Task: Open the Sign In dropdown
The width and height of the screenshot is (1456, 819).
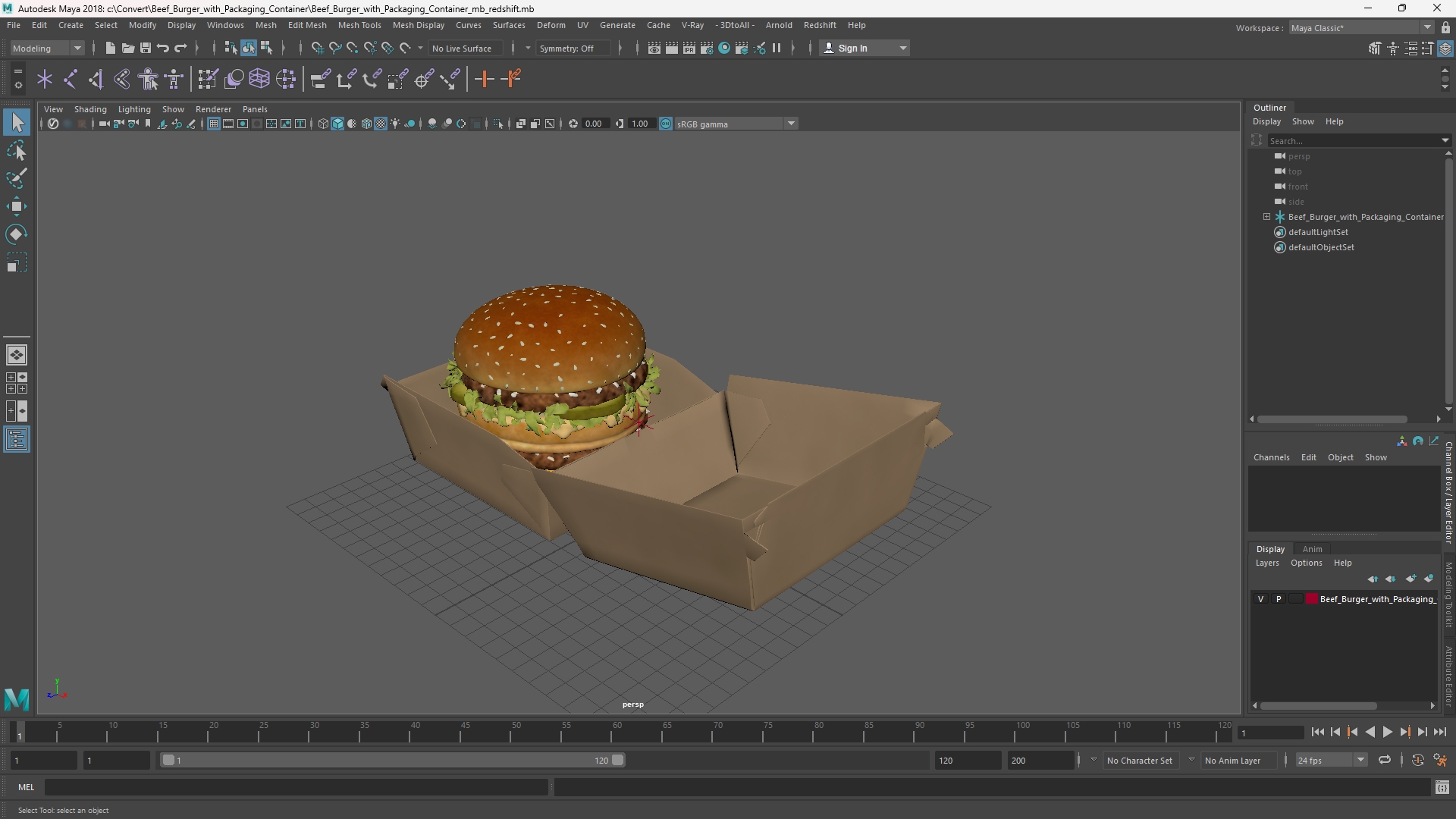Action: pos(864,48)
